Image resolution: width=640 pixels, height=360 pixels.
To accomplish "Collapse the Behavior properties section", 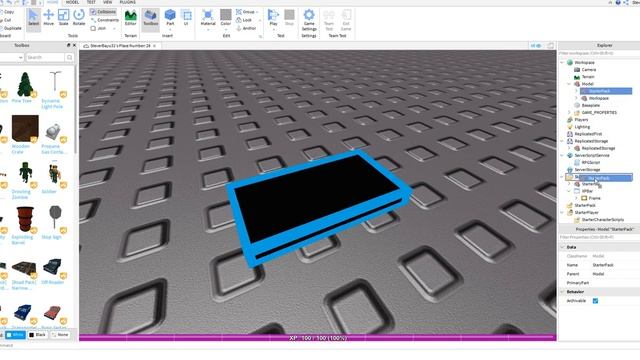I will pos(562,292).
